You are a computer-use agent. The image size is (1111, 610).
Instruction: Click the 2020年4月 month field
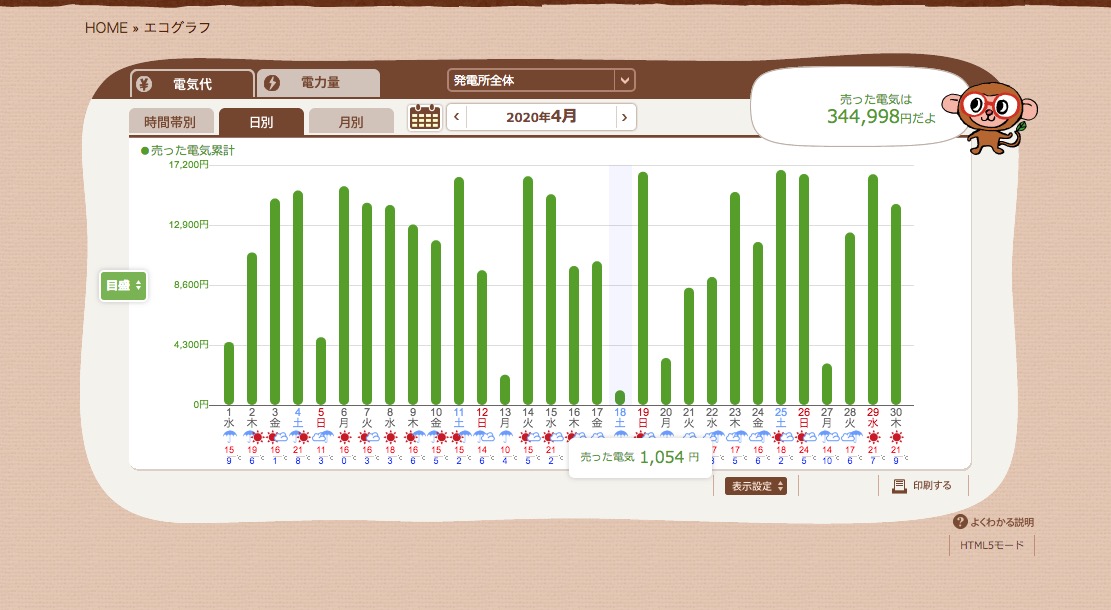pyautogui.click(x=541, y=117)
